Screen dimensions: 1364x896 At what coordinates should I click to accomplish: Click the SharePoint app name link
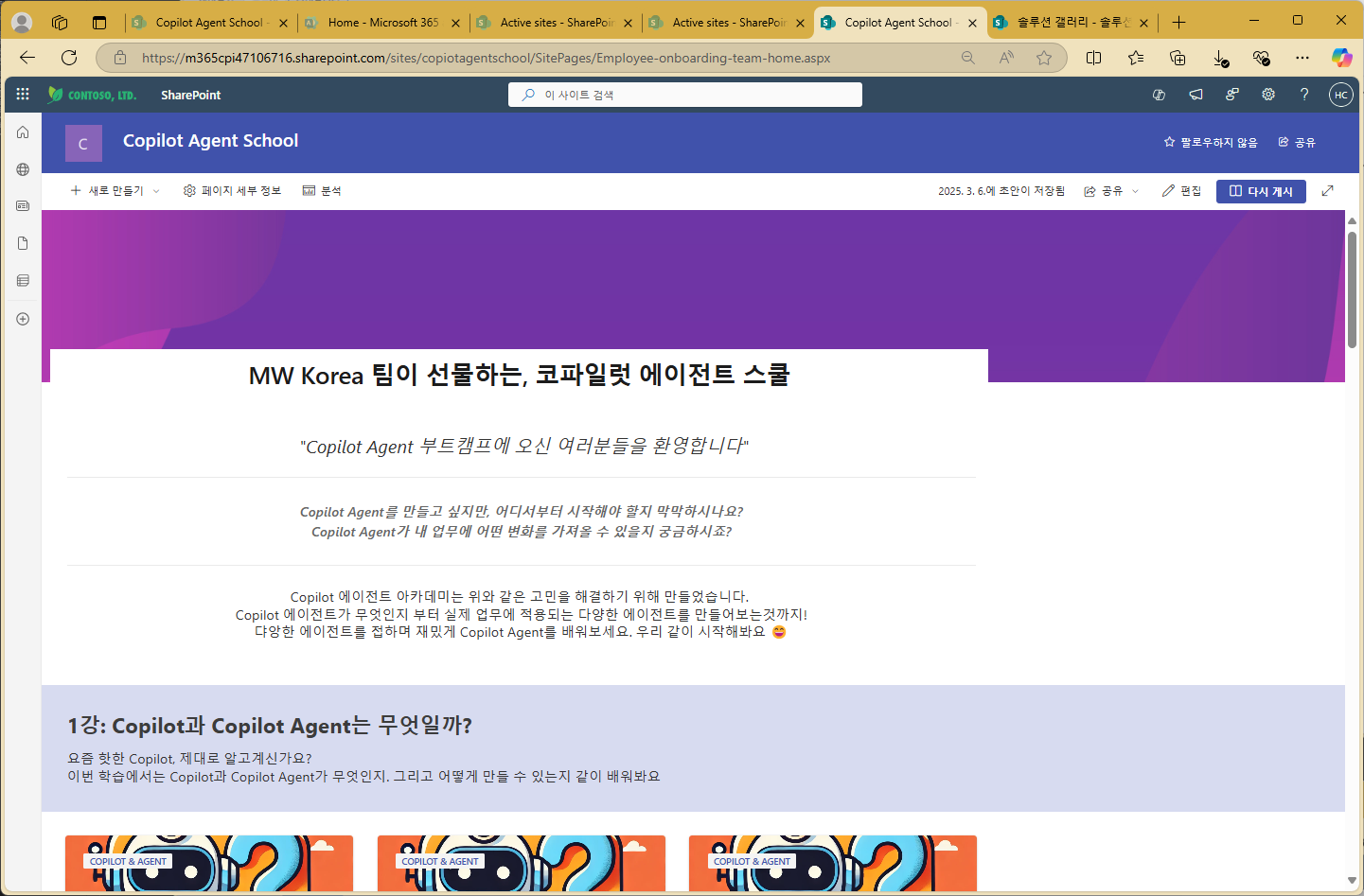pos(190,95)
